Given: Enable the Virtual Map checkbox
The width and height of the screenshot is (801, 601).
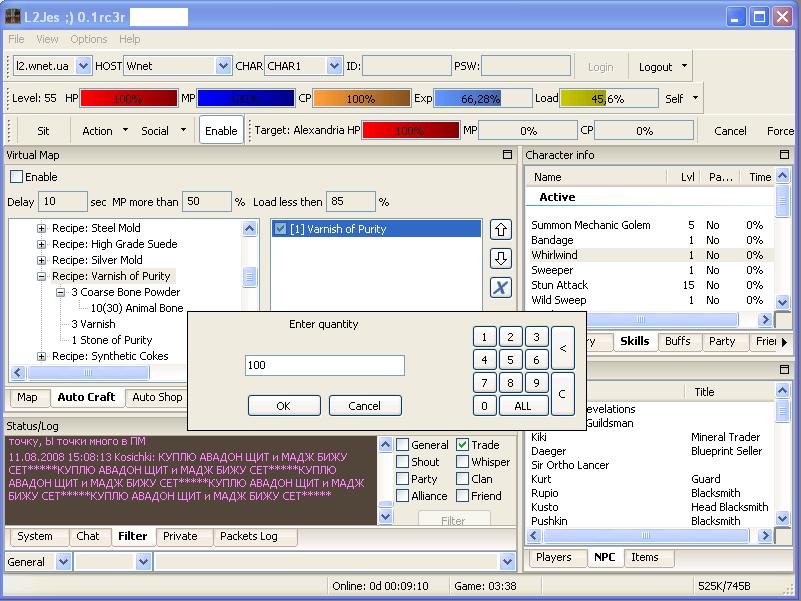Looking at the screenshot, I should pos(16,177).
